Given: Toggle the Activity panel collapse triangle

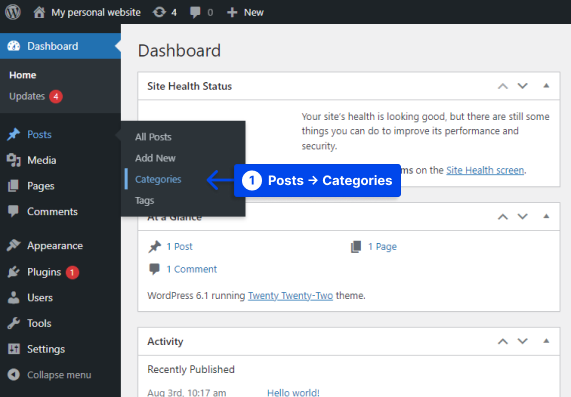Looking at the screenshot, I should pyautogui.click(x=546, y=341).
